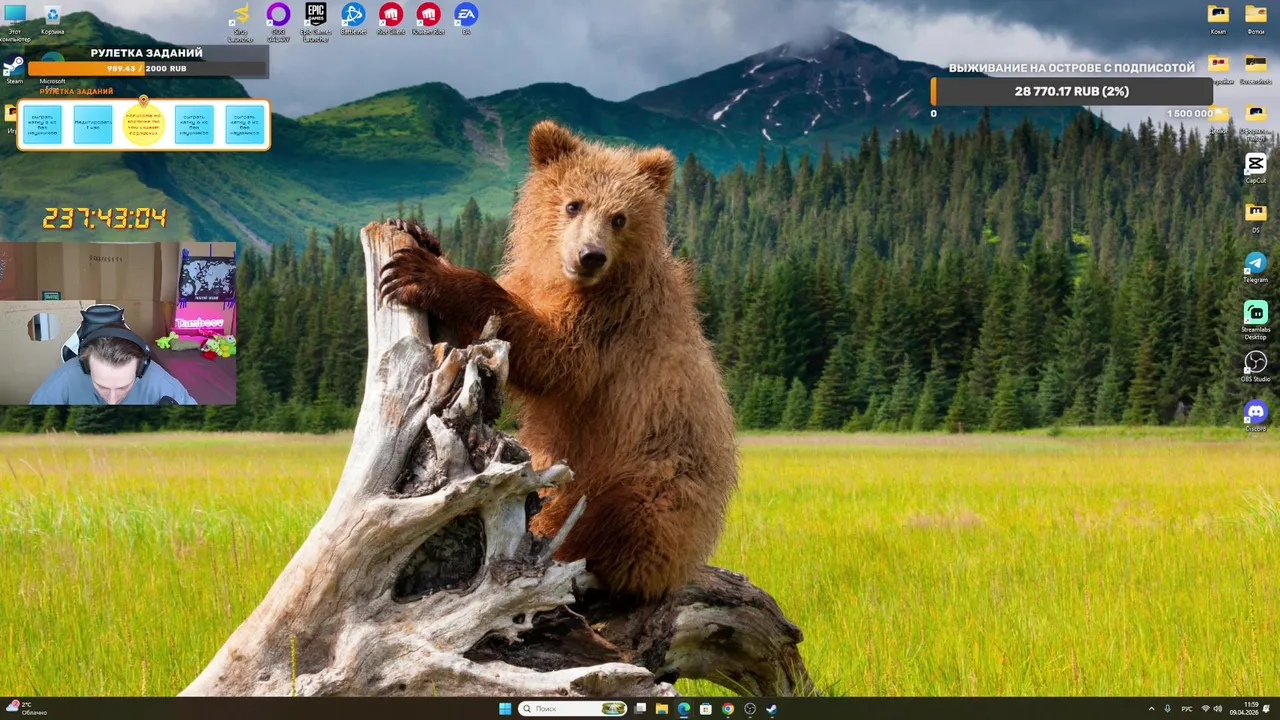This screenshot has width=1280, height=720.
Task: Select the Этот компьютер desktop icon
Action: (15, 22)
